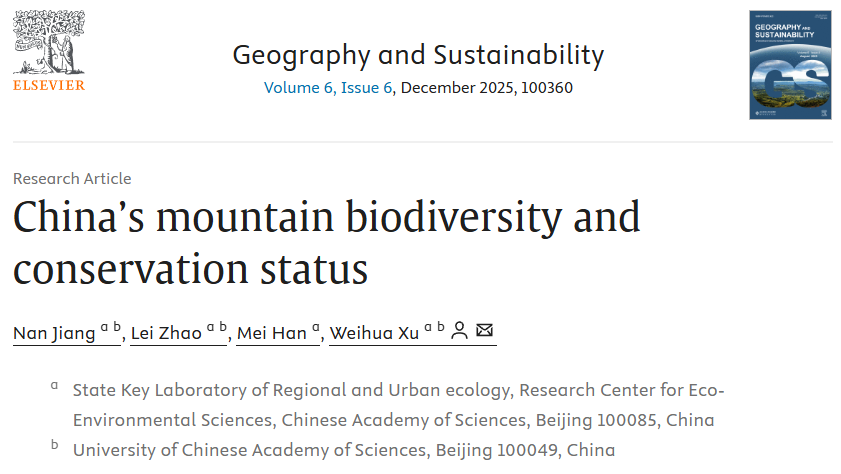Click University of Chinese Academy of Sciences affiliation
The image size is (841, 474).
tap(343, 449)
